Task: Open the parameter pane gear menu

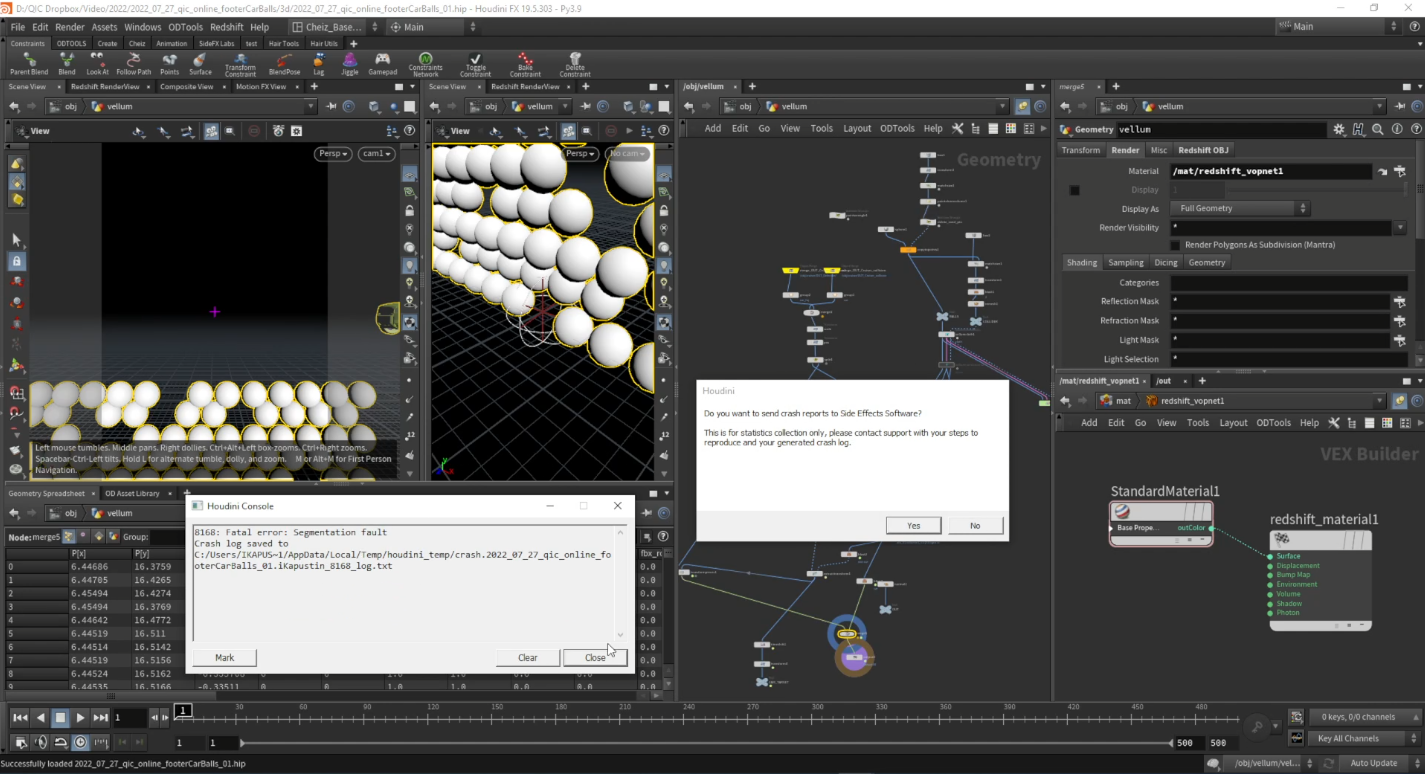Action: 1339,130
